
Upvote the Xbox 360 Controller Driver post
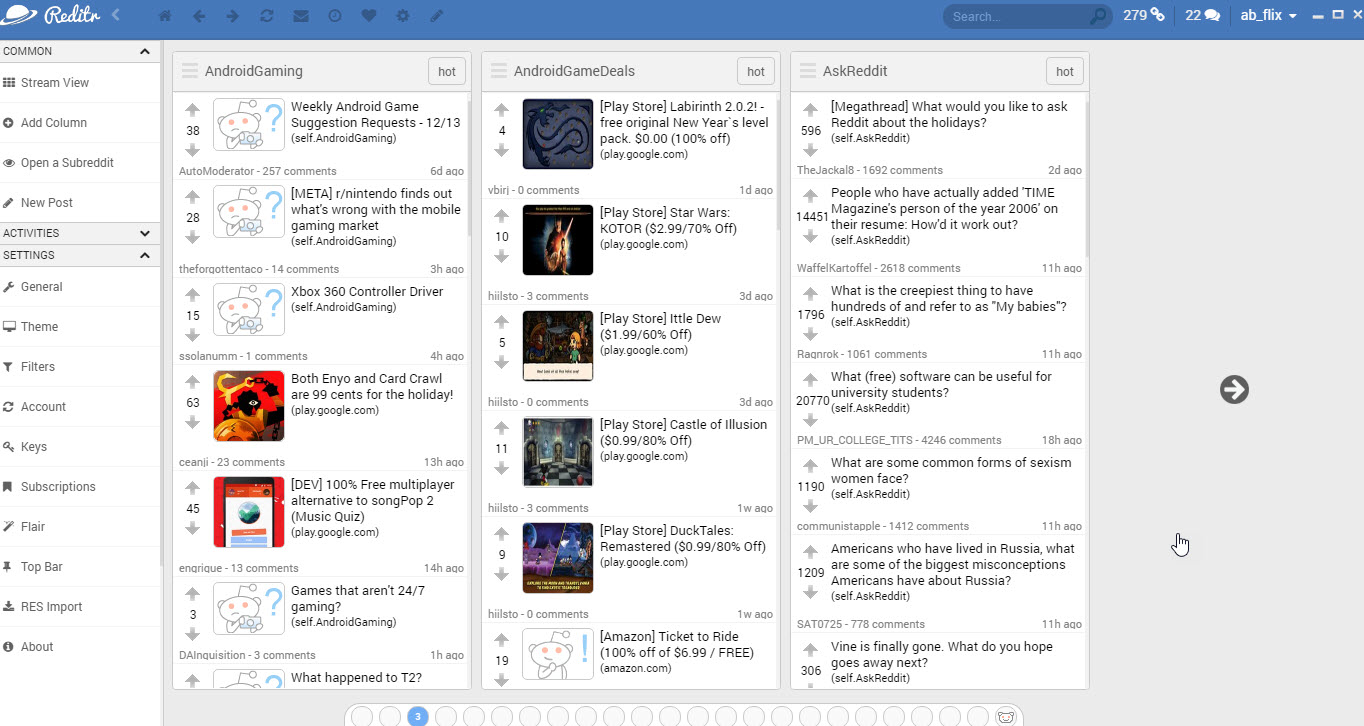point(193,295)
